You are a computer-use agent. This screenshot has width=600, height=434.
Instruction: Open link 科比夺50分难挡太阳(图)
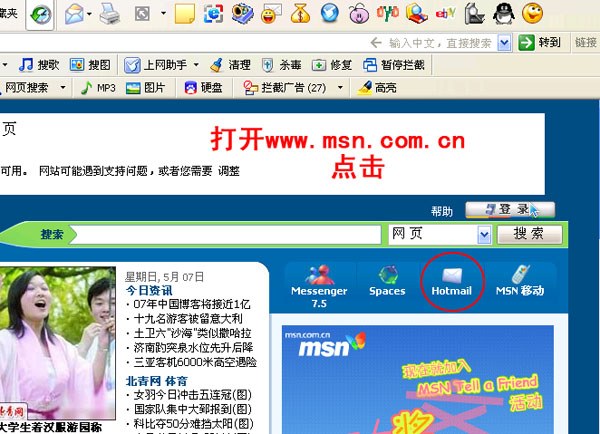pos(193,424)
